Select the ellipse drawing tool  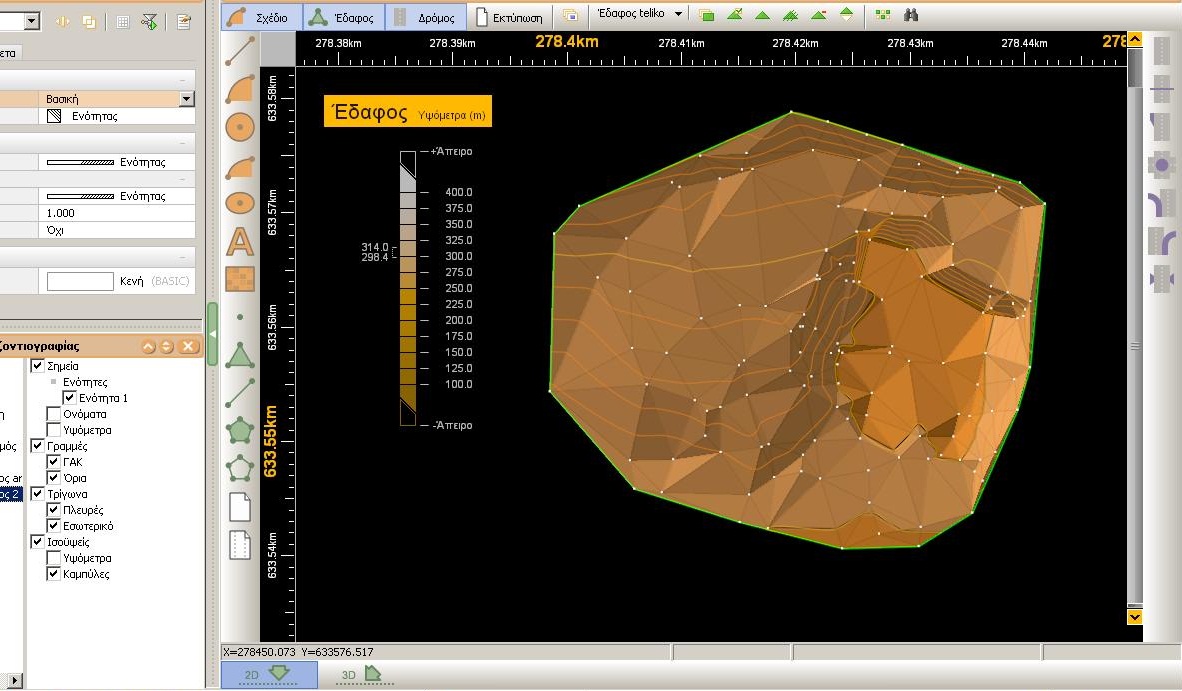239,203
